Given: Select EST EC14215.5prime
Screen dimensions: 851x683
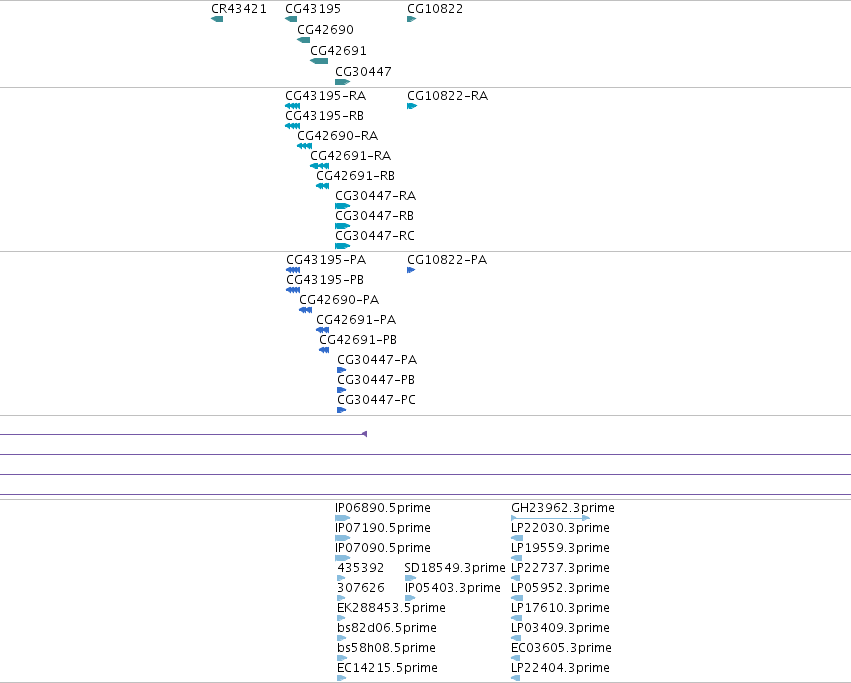Looking at the screenshot, I should point(341,678).
